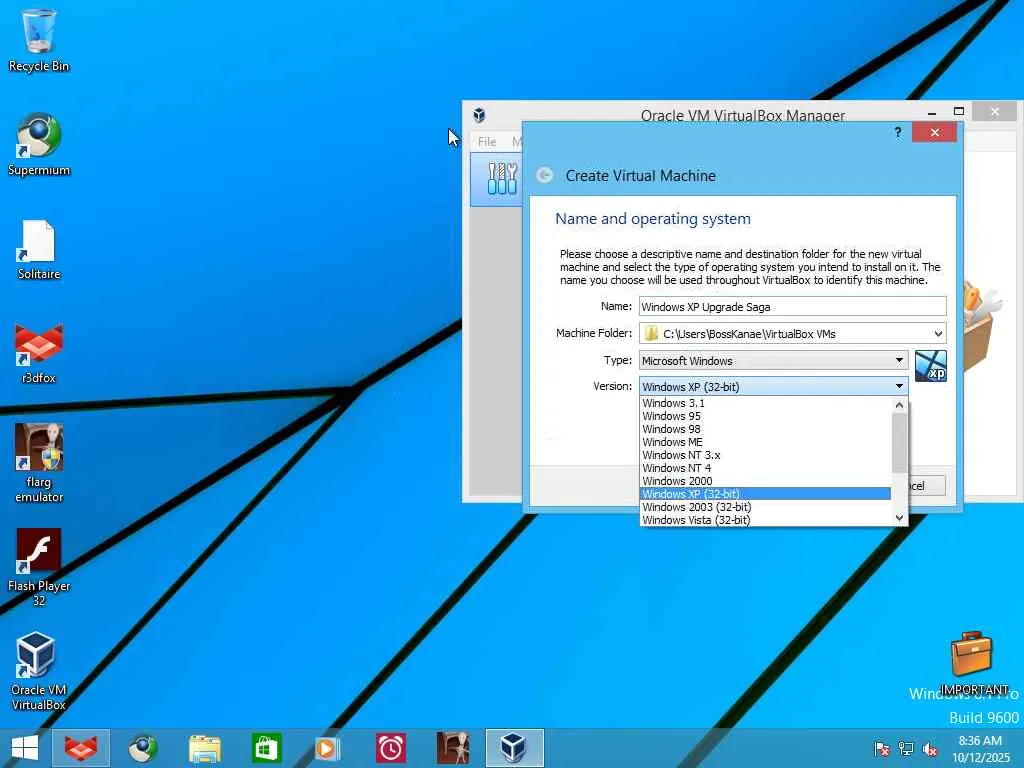Minimize the VirtualBox Manager window

point(932,112)
